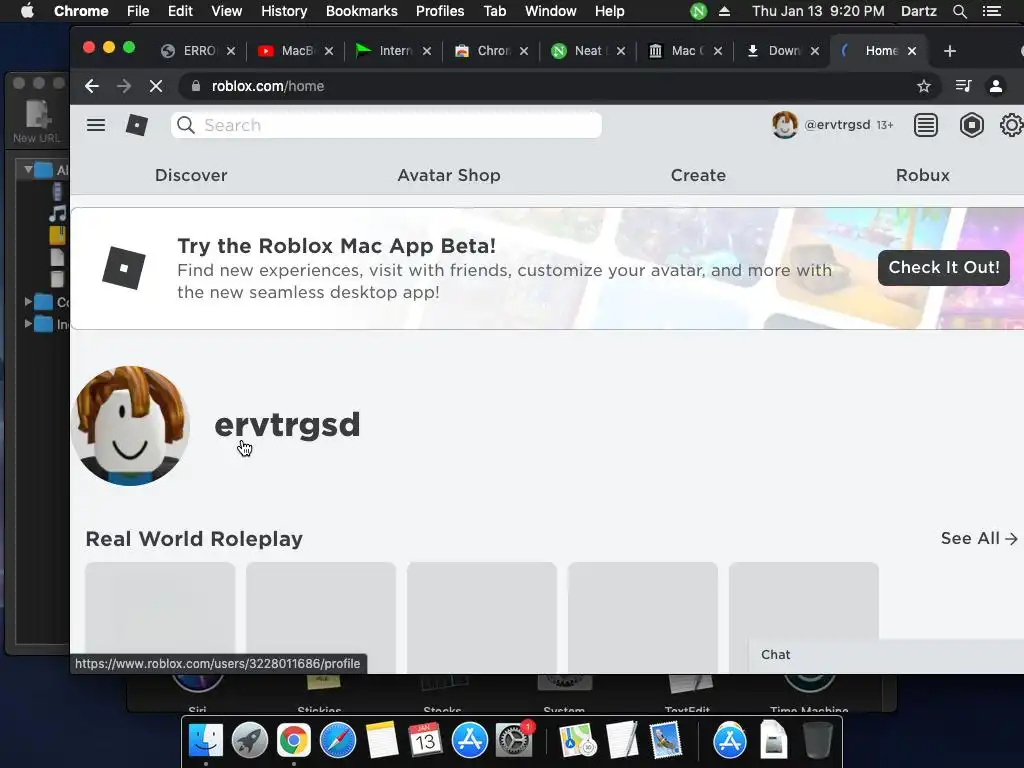Click See All for Real World Roleplay
Screen dimensions: 1024x768
pyautogui.click(x=979, y=538)
